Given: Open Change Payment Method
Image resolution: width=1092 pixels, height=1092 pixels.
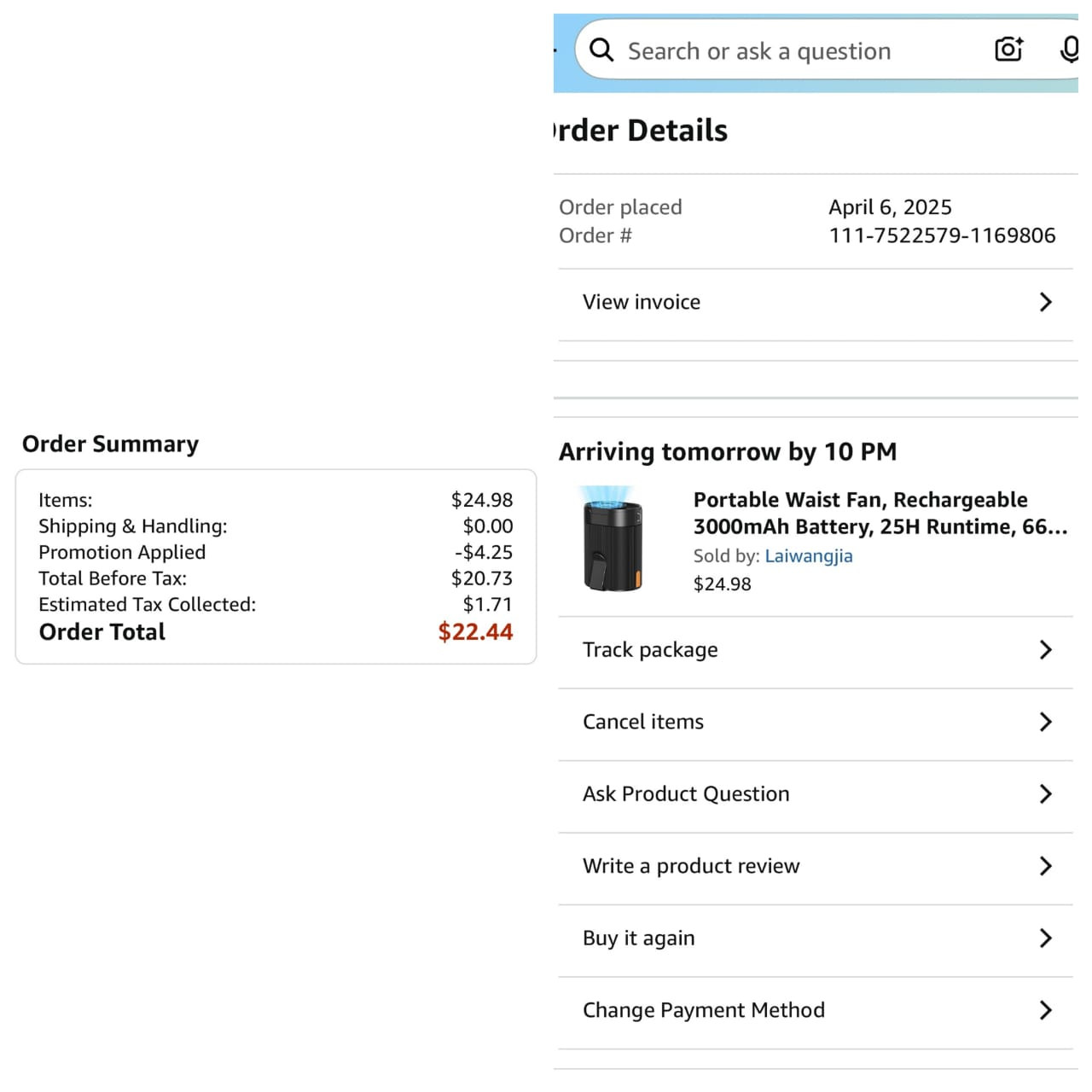Looking at the screenshot, I should [x=704, y=1010].
